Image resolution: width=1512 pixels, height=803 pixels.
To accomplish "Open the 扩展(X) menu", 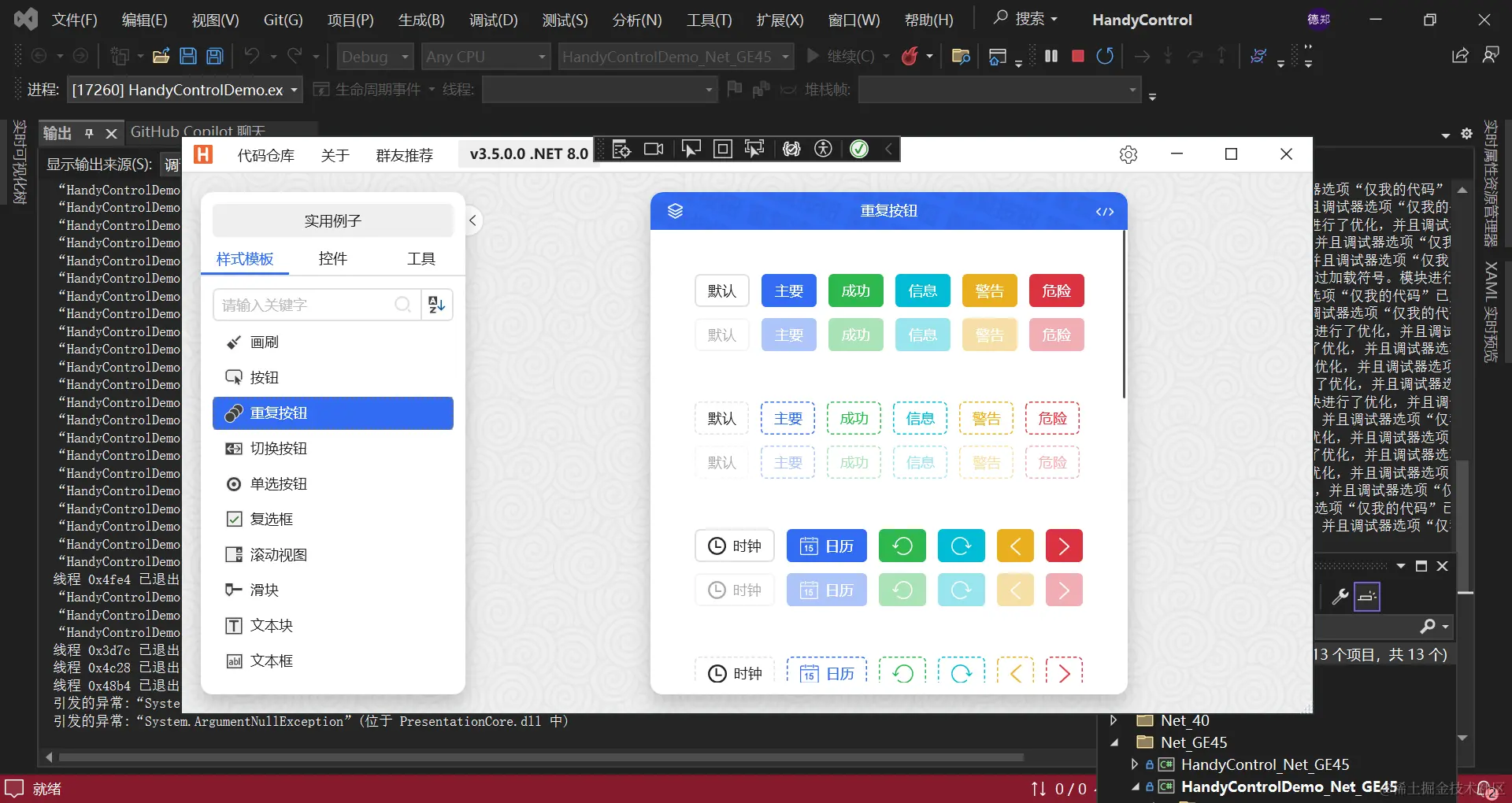I will point(780,20).
